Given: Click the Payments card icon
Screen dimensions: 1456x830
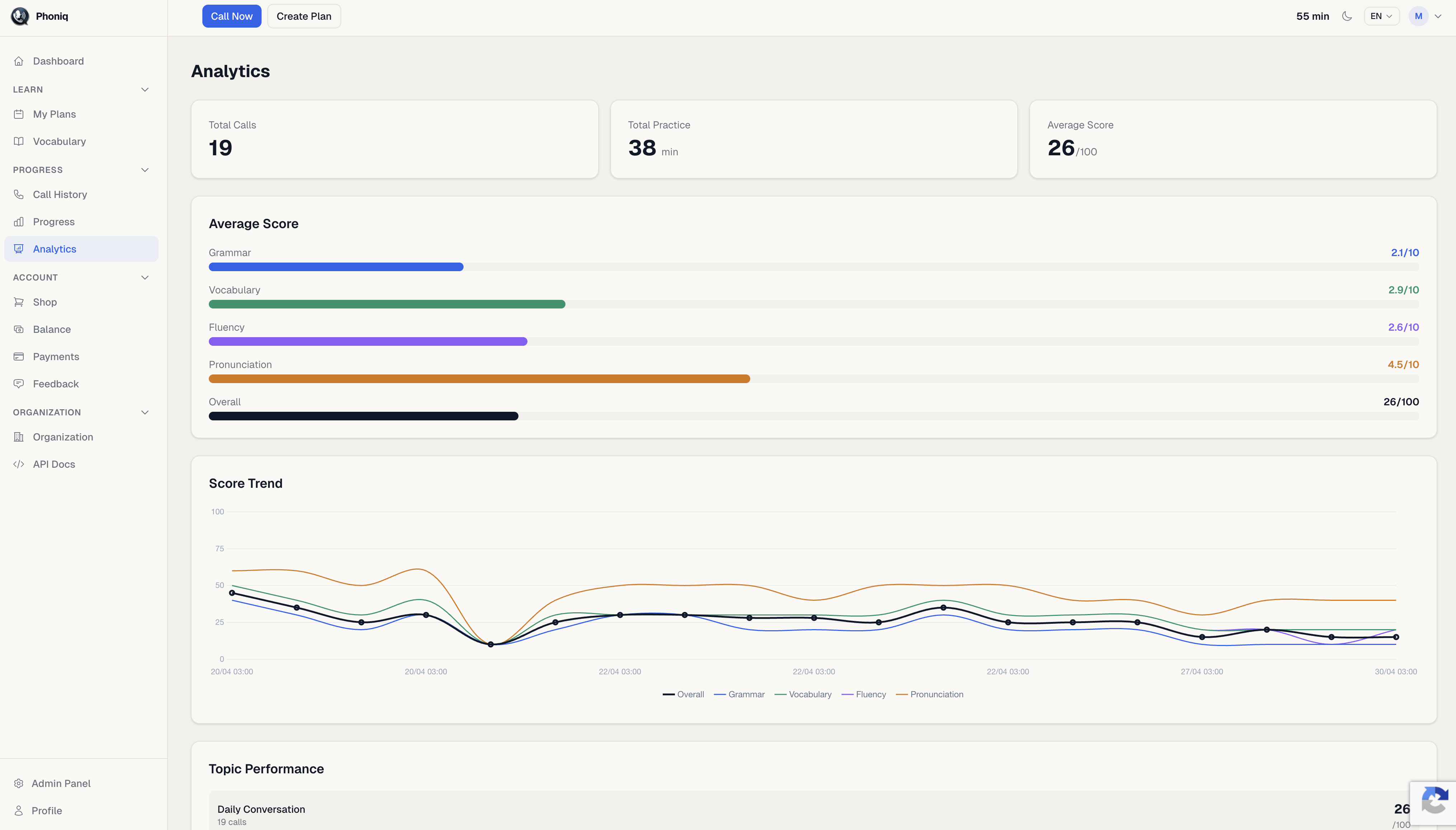Looking at the screenshot, I should pyautogui.click(x=19, y=357).
